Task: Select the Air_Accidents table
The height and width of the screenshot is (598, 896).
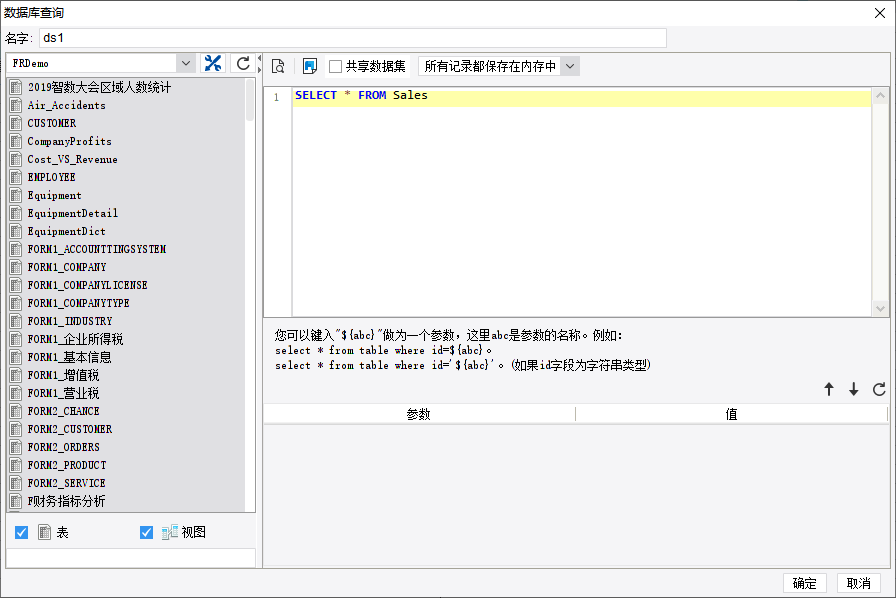Action: (66, 105)
